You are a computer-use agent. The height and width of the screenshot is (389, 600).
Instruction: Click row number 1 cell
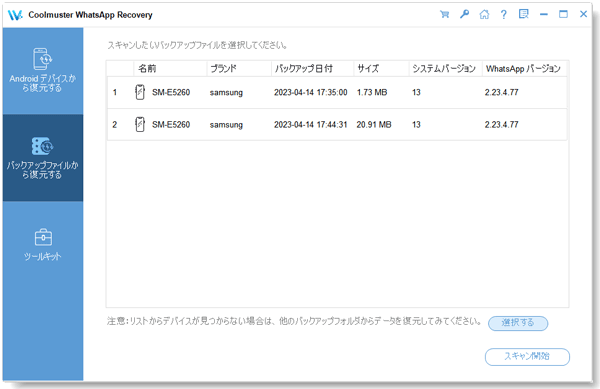(x=115, y=92)
